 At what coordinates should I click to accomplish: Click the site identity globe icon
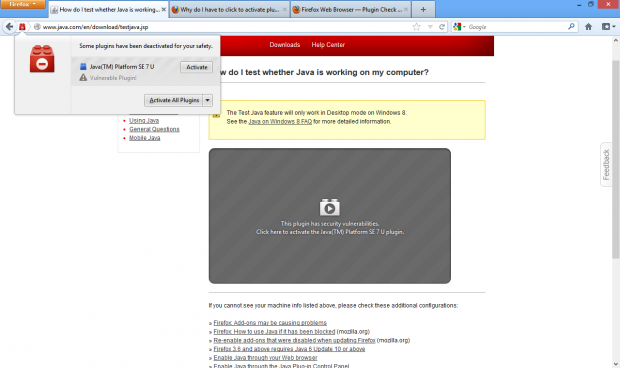pos(37,27)
